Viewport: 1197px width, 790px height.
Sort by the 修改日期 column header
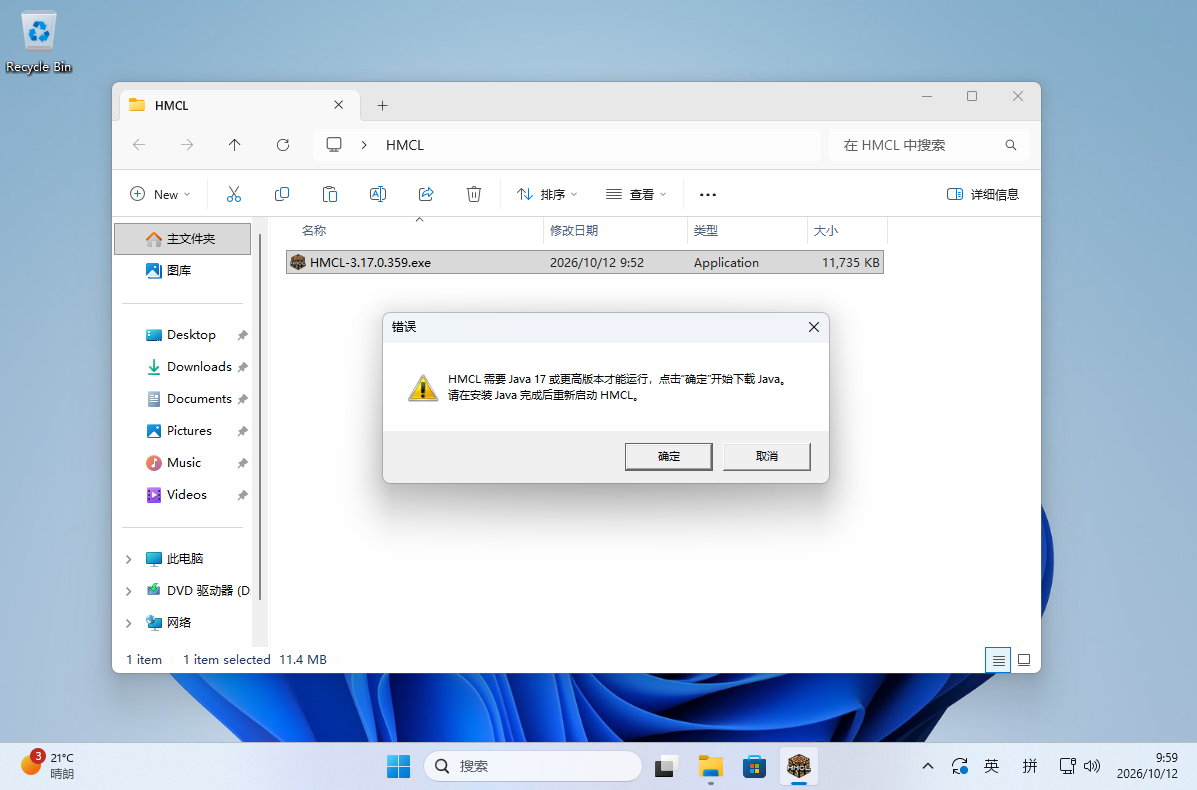pos(615,231)
